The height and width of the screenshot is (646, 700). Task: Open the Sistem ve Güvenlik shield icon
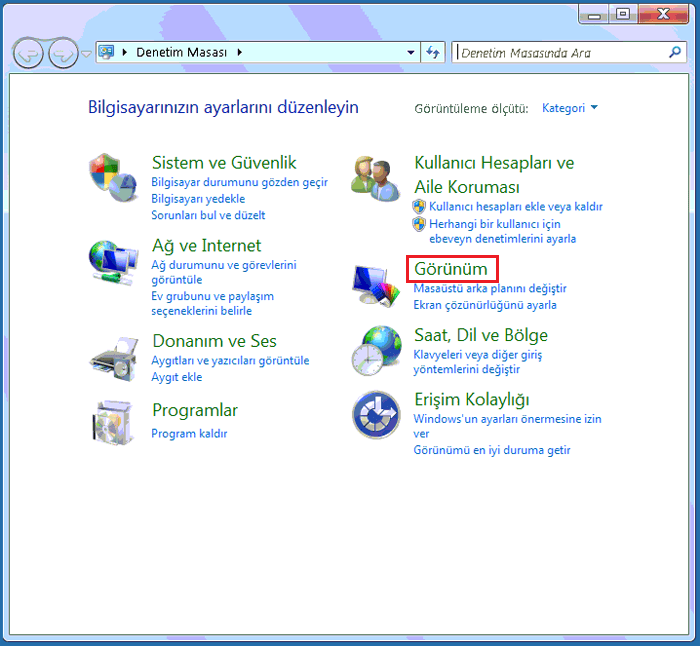click(113, 177)
